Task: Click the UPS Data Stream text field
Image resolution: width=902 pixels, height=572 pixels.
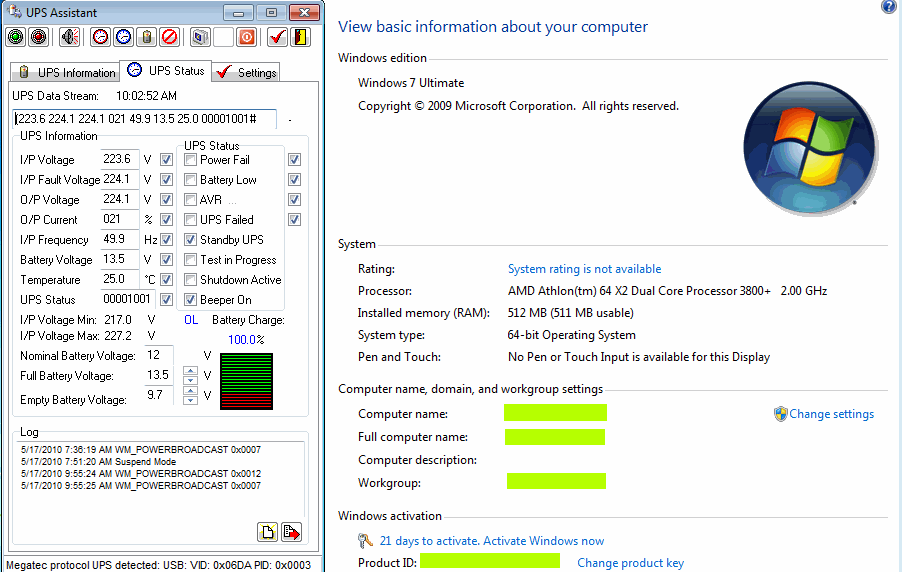Action: (x=144, y=119)
